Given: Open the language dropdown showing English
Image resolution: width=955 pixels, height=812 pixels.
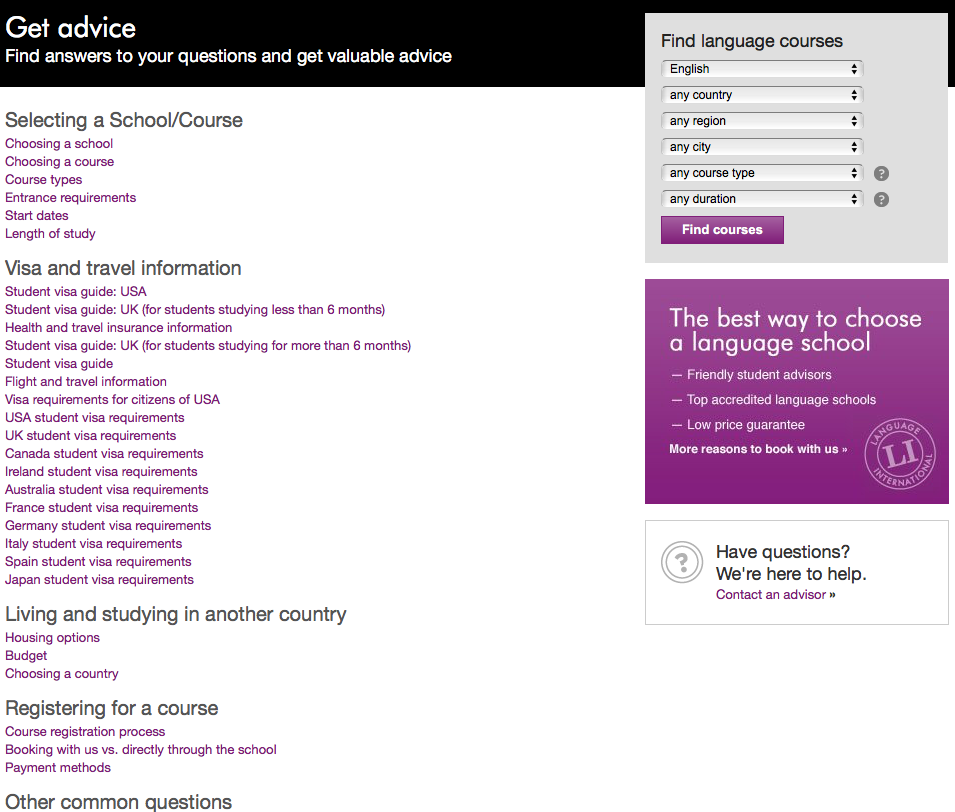Looking at the screenshot, I should pyautogui.click(x=761, y=69).
